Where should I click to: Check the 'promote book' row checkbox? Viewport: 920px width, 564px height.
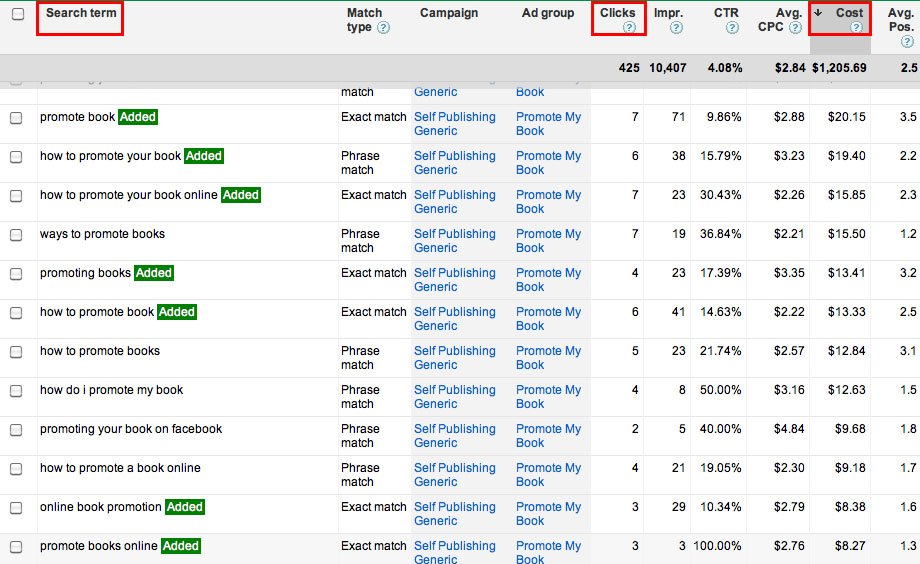pyautogui.click(x=16, y=118)
